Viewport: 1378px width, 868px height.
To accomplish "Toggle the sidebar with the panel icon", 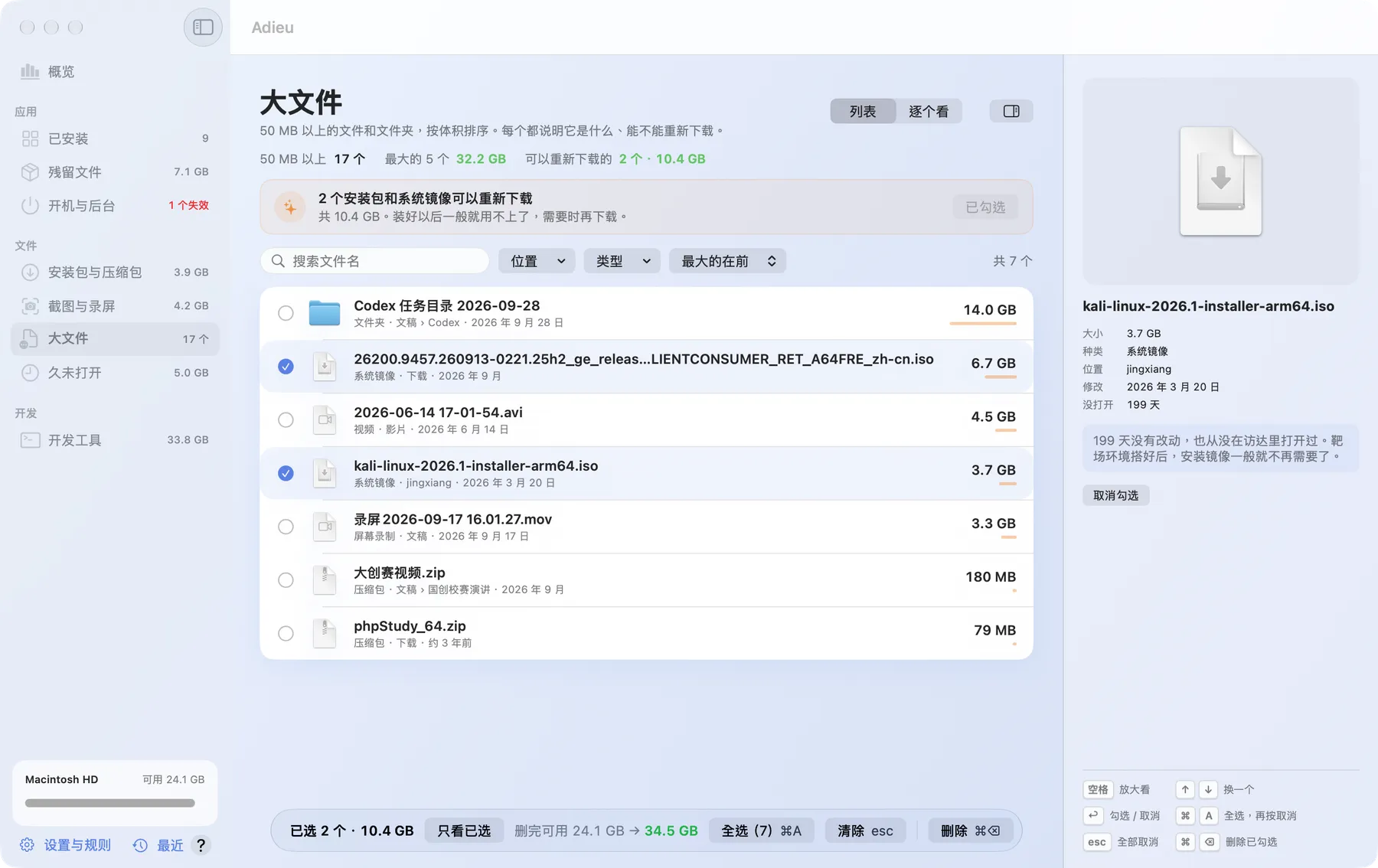I will point(203,27).
